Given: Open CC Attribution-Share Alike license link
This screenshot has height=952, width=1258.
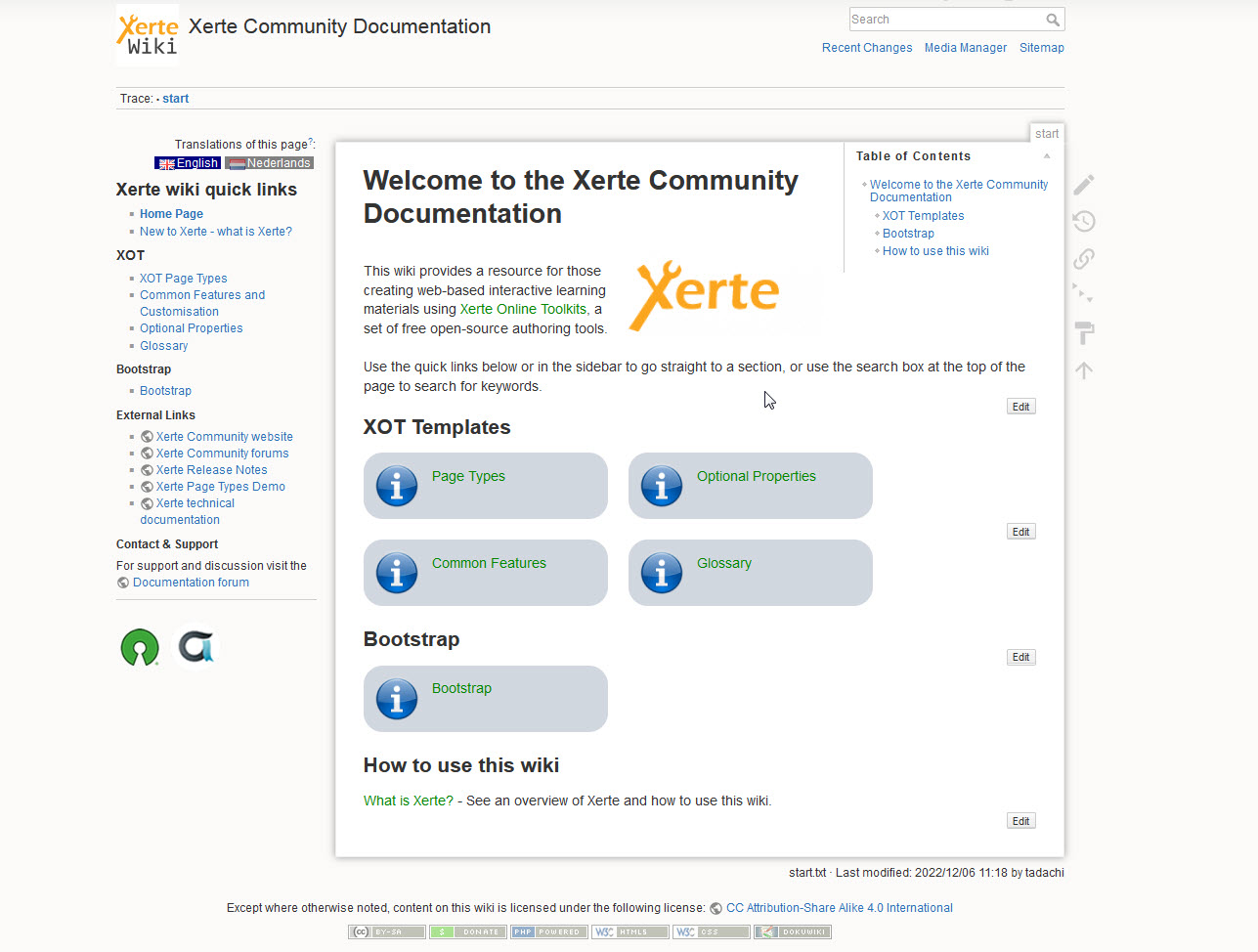Looking at the screenshot, I should point(839,908).
